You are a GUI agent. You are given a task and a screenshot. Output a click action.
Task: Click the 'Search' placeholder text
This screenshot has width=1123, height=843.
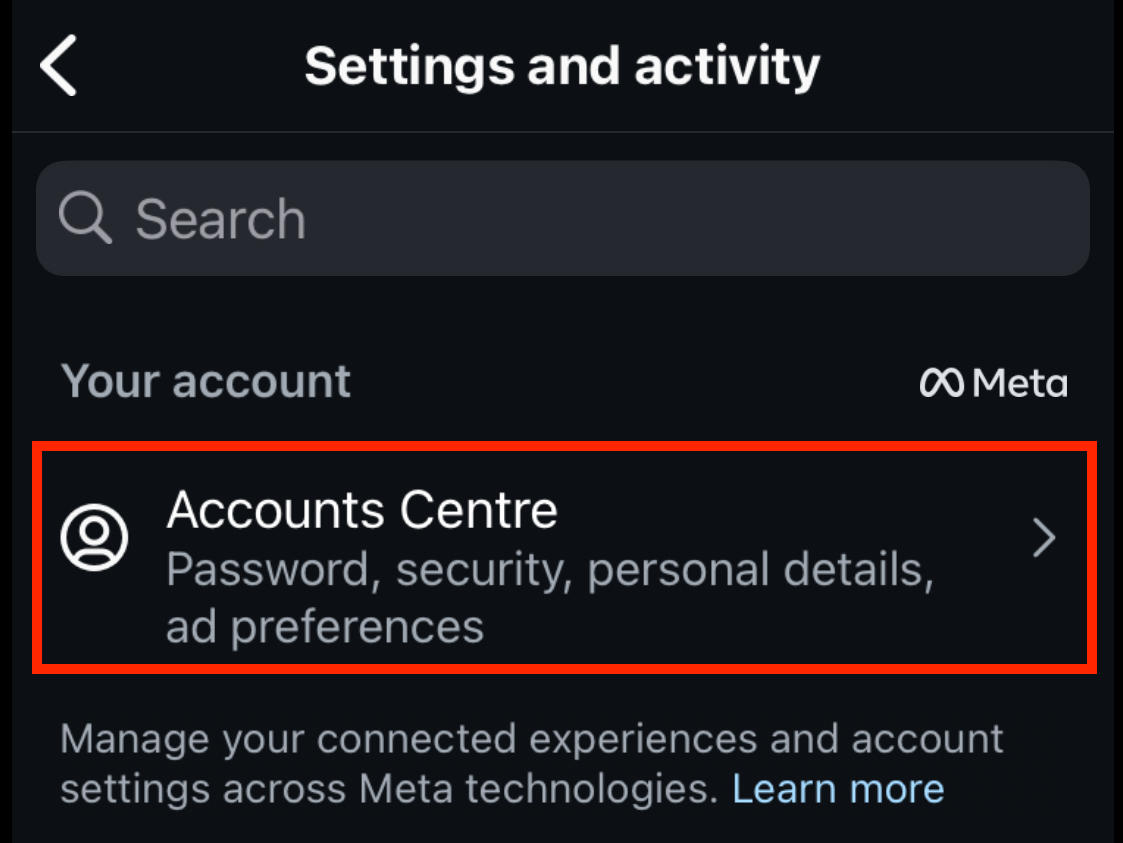point(221,219)
